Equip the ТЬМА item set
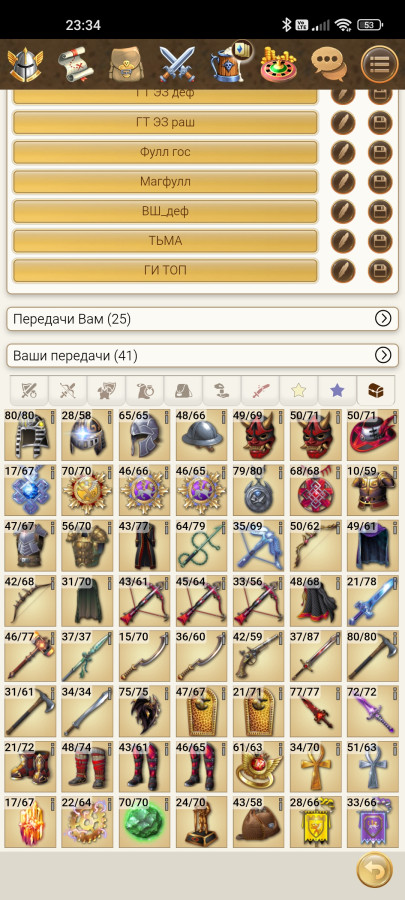 click(x=165, y=241)
